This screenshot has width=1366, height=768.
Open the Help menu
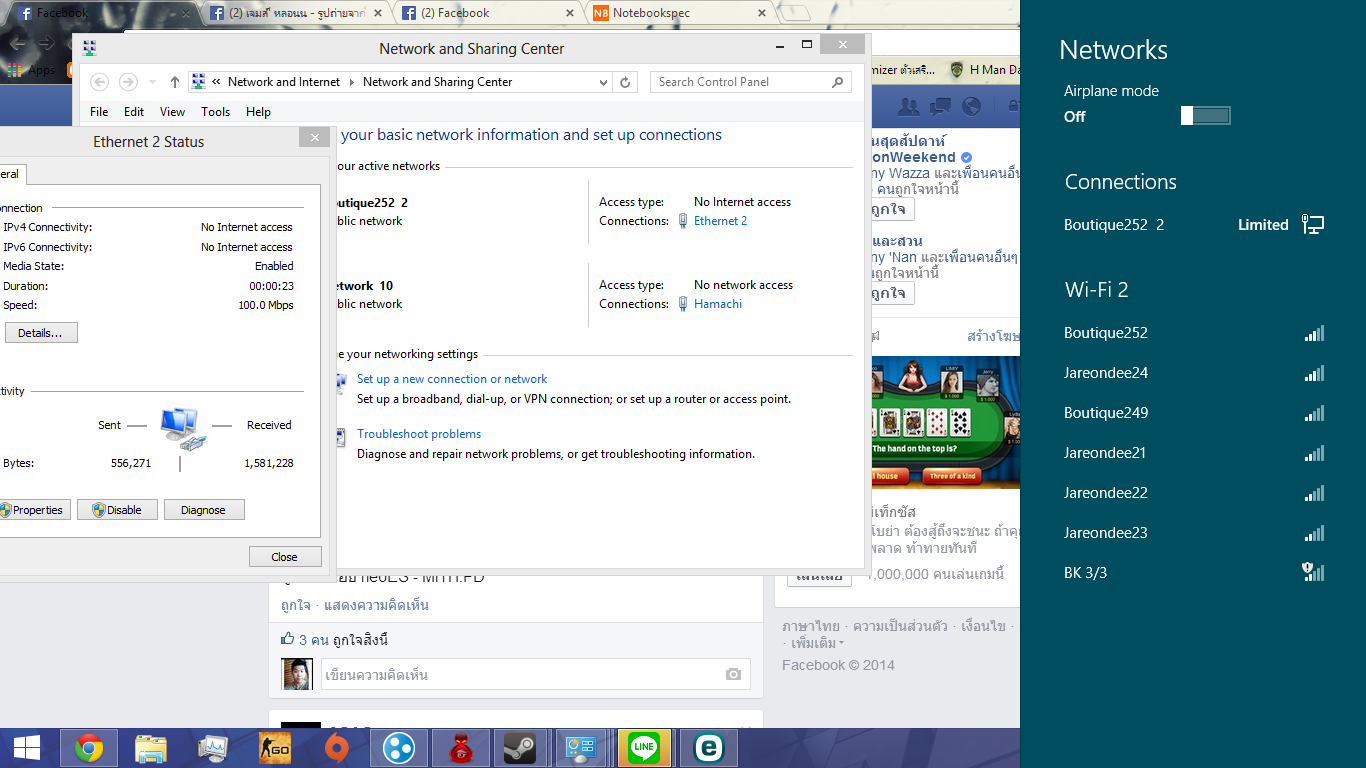(x=258, y=112)
